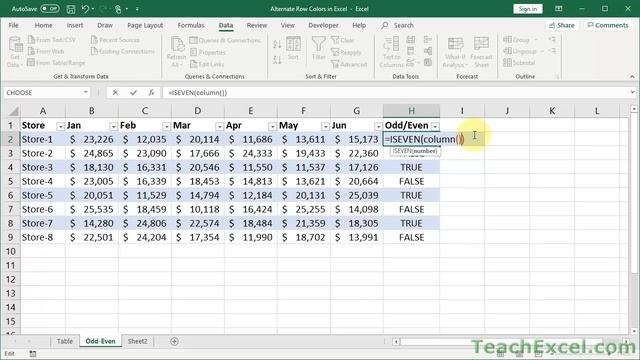Open Ribbon Display Options icon
The image size is (640, 360).
(559, 9)
